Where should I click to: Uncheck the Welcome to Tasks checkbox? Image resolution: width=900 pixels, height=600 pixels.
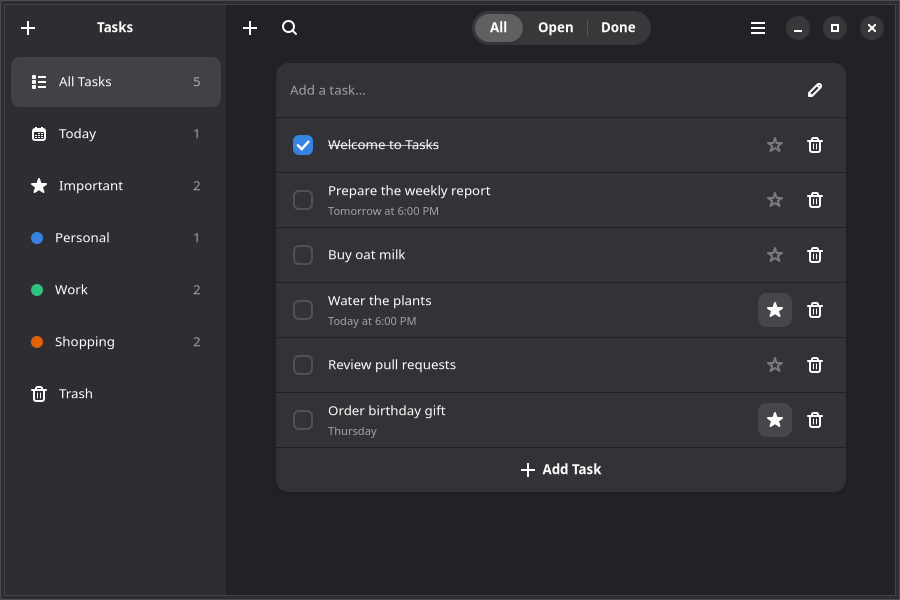pos(302,145)
